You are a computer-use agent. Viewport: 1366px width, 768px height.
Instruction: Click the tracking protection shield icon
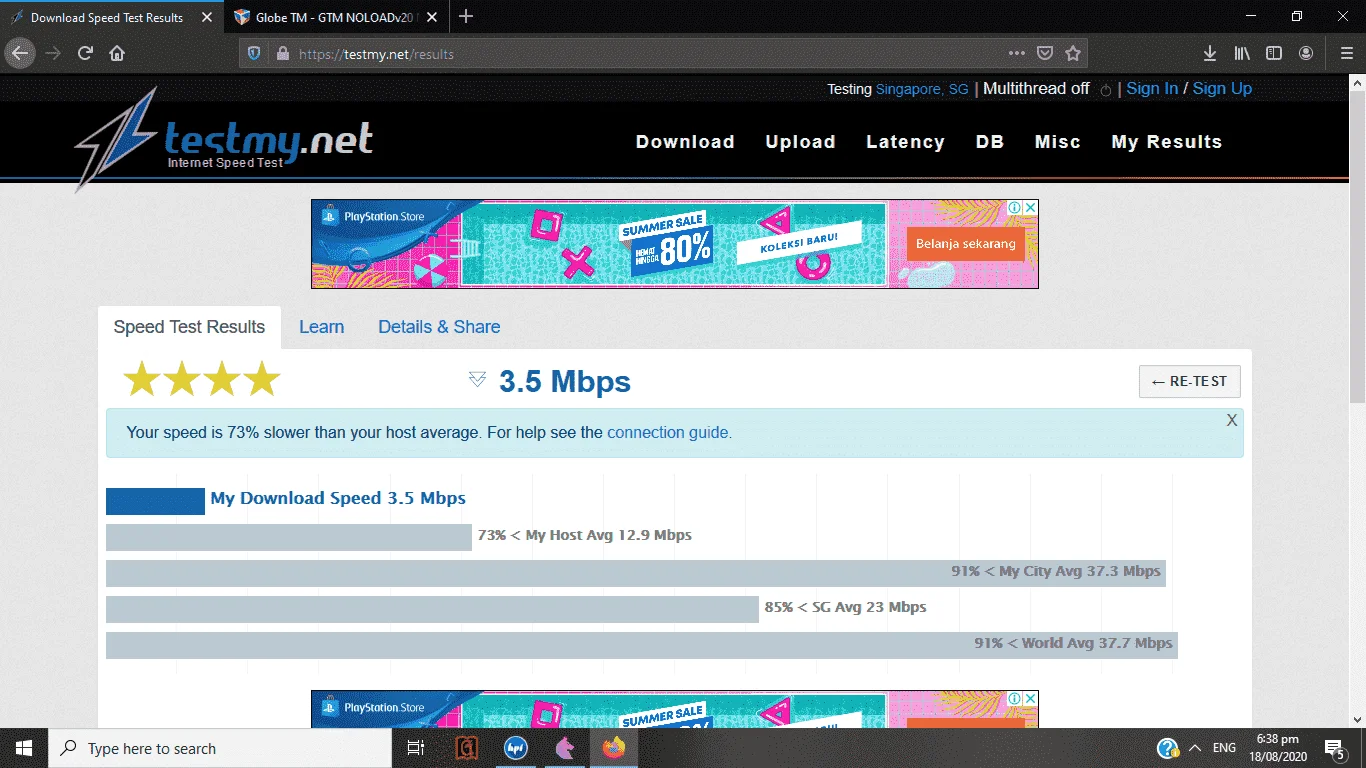point(254,53)
